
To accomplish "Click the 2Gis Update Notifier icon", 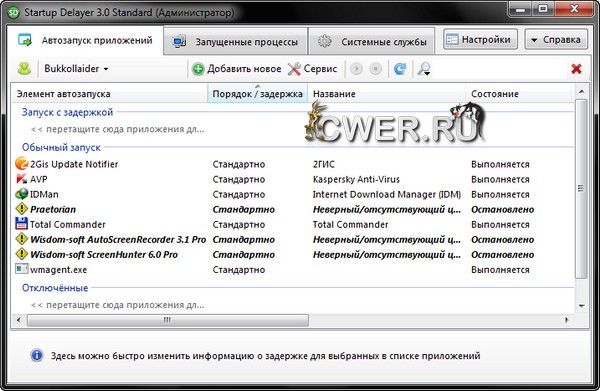I will tap(21, 164).
